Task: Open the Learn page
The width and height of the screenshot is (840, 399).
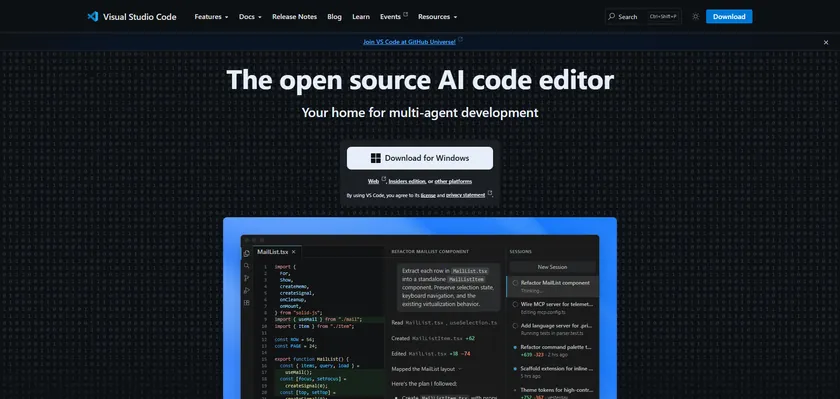Action: 361,17
